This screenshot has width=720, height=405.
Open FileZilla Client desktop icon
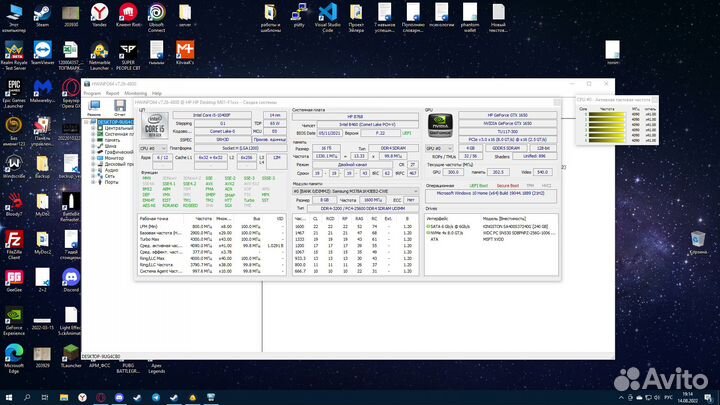[x=14, y=245]
